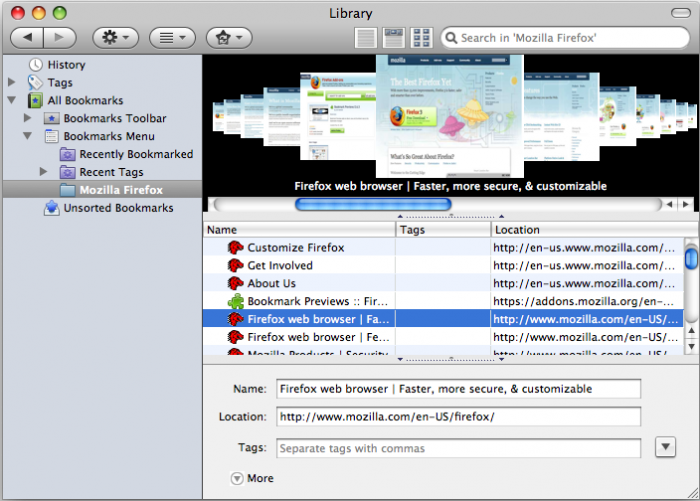Open the Organize gear menu
Viewport: 700px width, 501px height.
[115, 38]
